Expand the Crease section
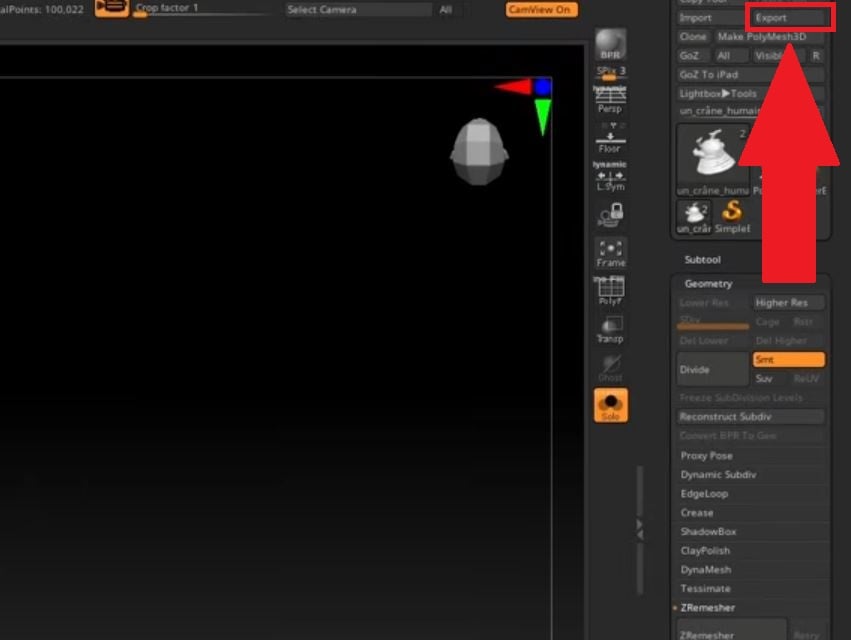 [x=697, y=512]
